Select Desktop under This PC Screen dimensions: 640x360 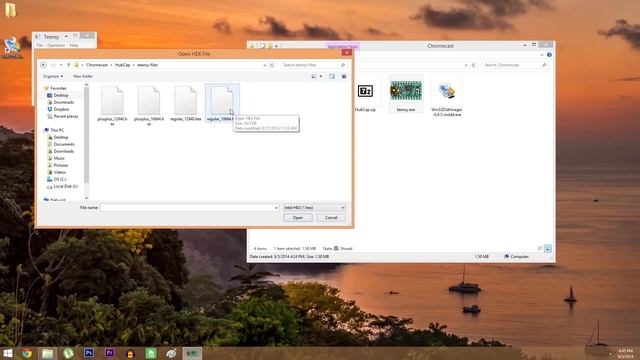[61, 137]
